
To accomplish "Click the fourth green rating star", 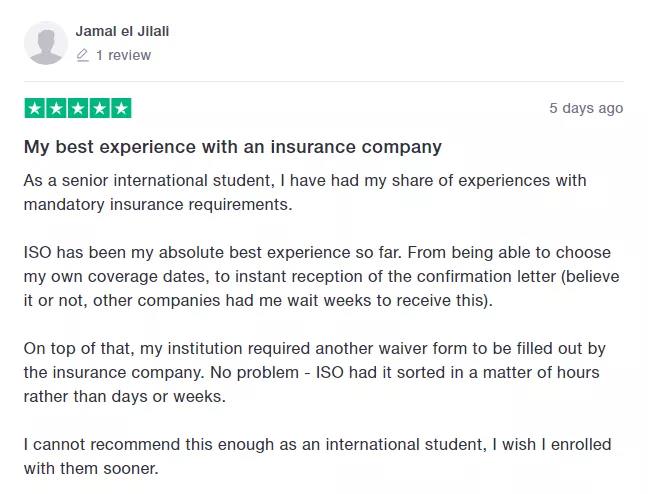I will click(99, 108).
